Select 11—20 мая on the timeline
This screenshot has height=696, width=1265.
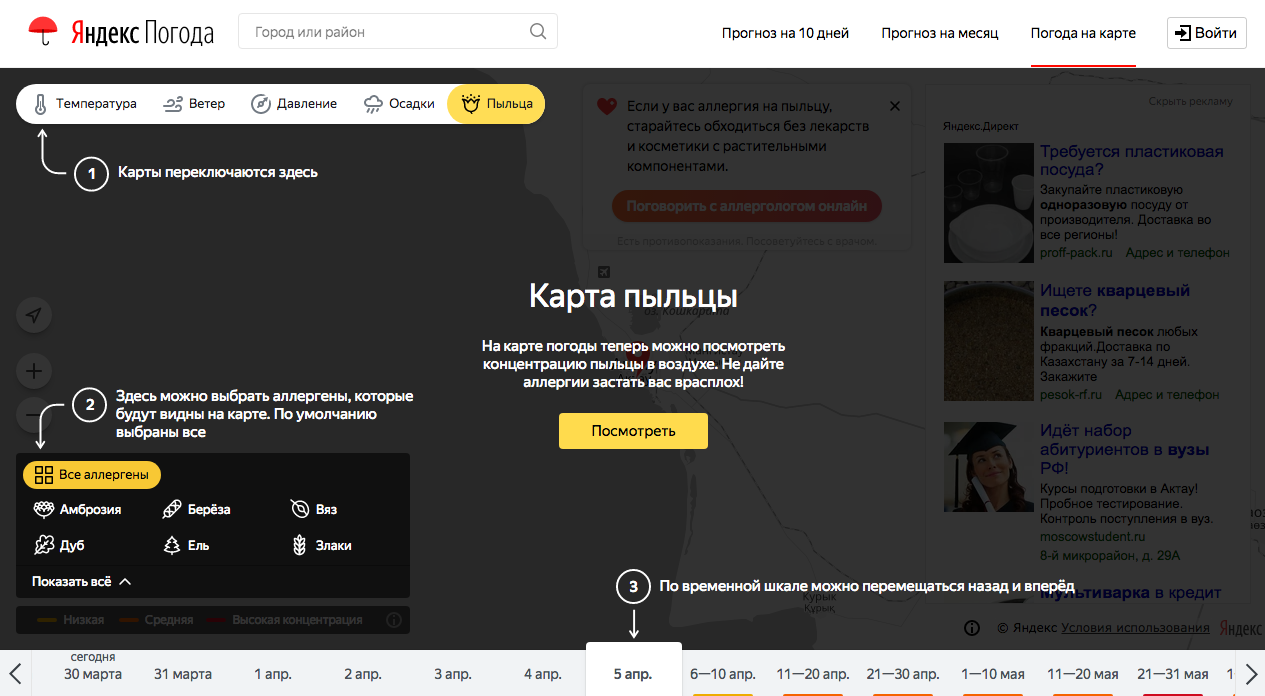coord(1083,673)
